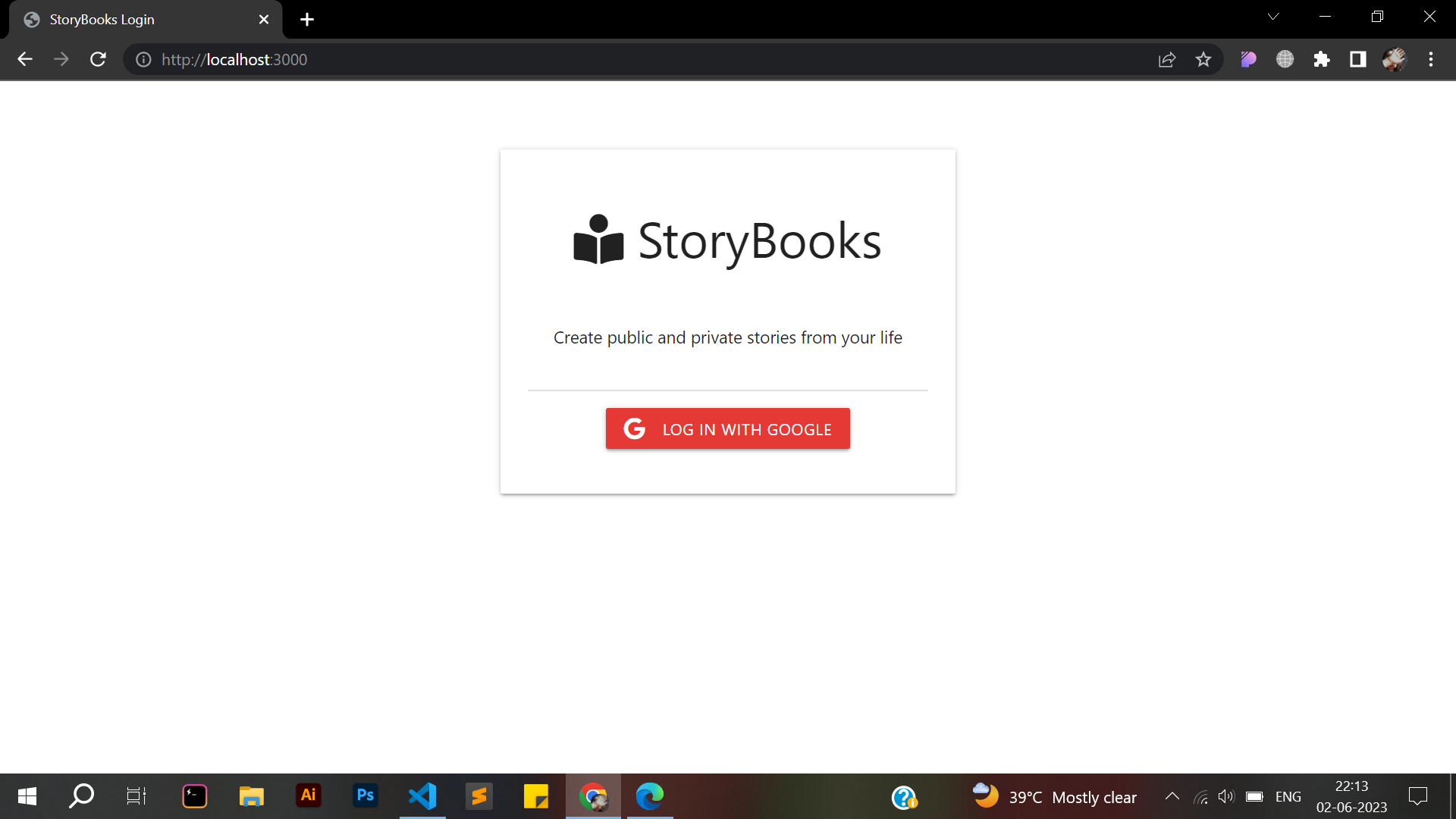The height and width of the screenshot is (819, 1456).
Task: Click the Log In With Google button
Action: pyautogui.click(x=727, y=428)
